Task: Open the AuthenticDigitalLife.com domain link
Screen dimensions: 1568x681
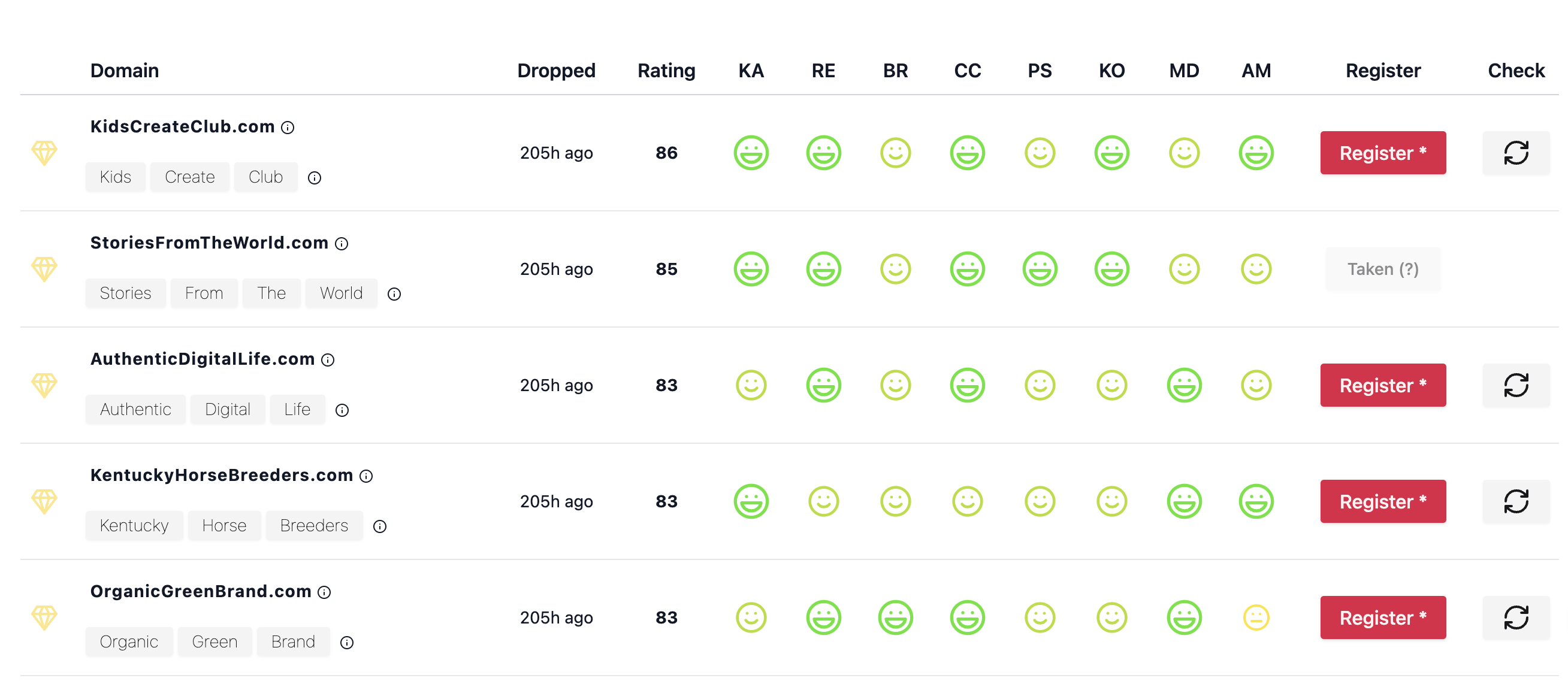Action: coord(202,359)
